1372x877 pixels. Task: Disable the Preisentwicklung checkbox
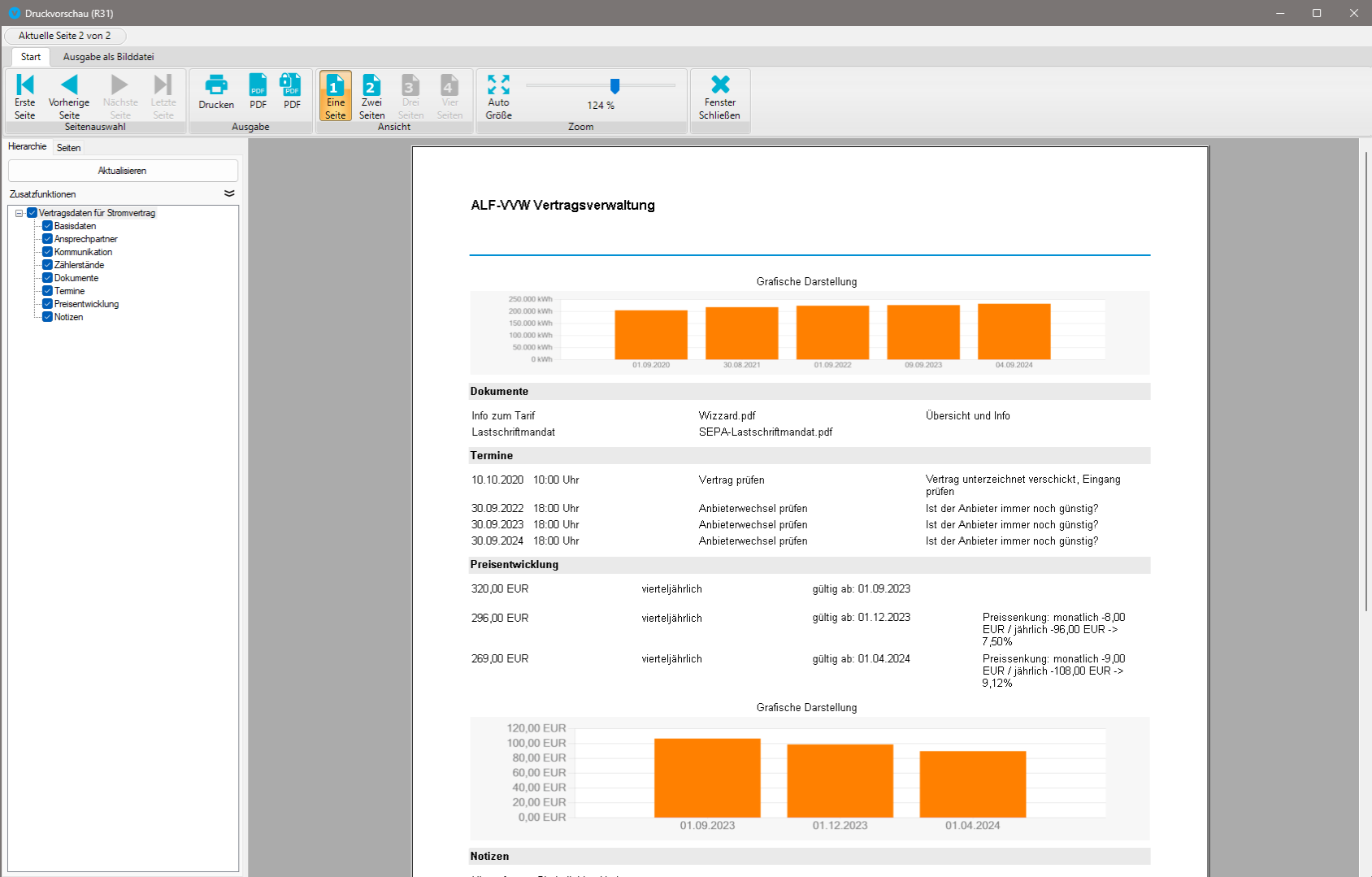[x=47, y=304]
